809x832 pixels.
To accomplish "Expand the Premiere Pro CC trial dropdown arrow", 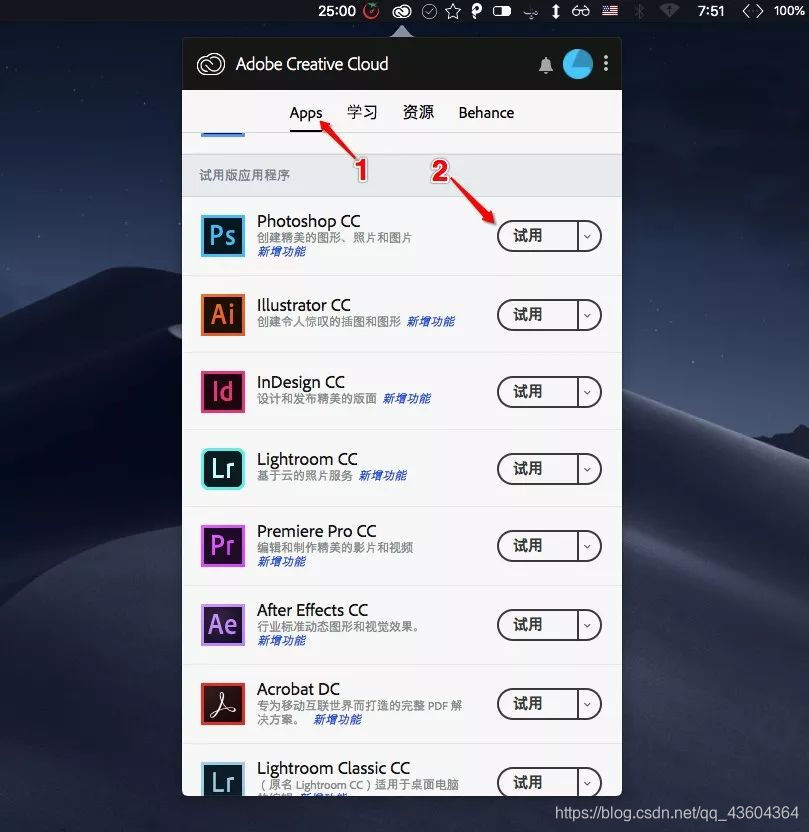I will pyautogui.click(x=588, y=546).
